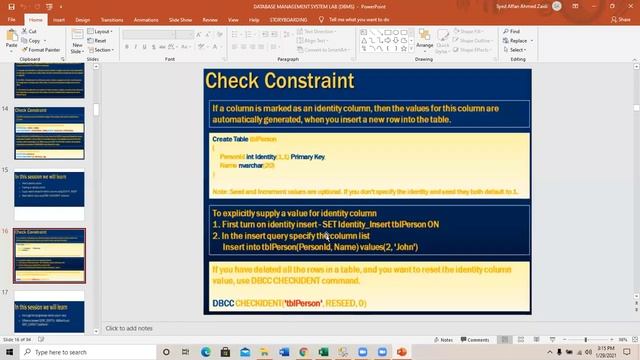
Task: Switch to Reading View icon
Action: [x=537, y=340]
